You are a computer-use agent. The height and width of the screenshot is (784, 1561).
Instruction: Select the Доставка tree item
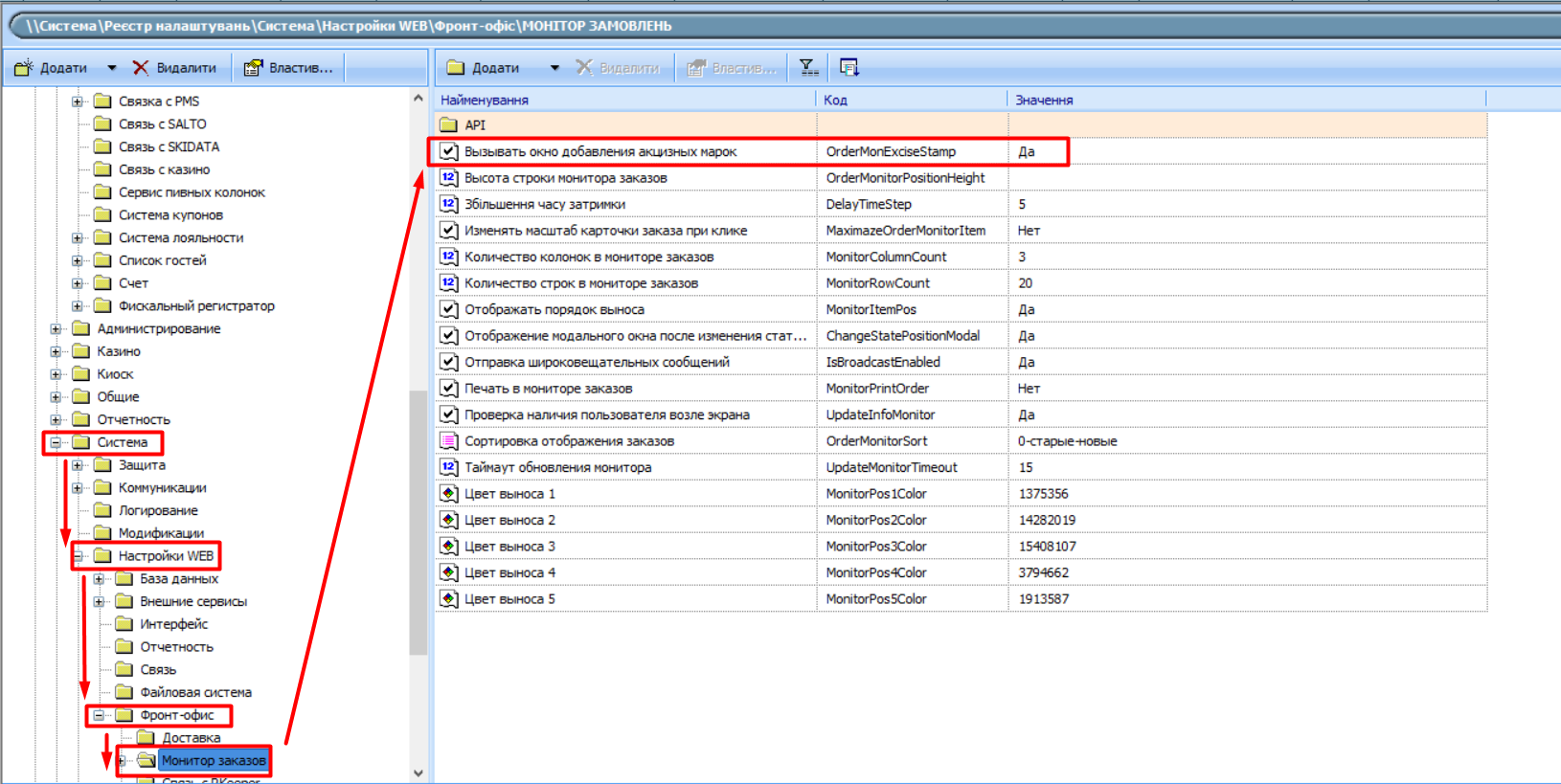point(191,738)
